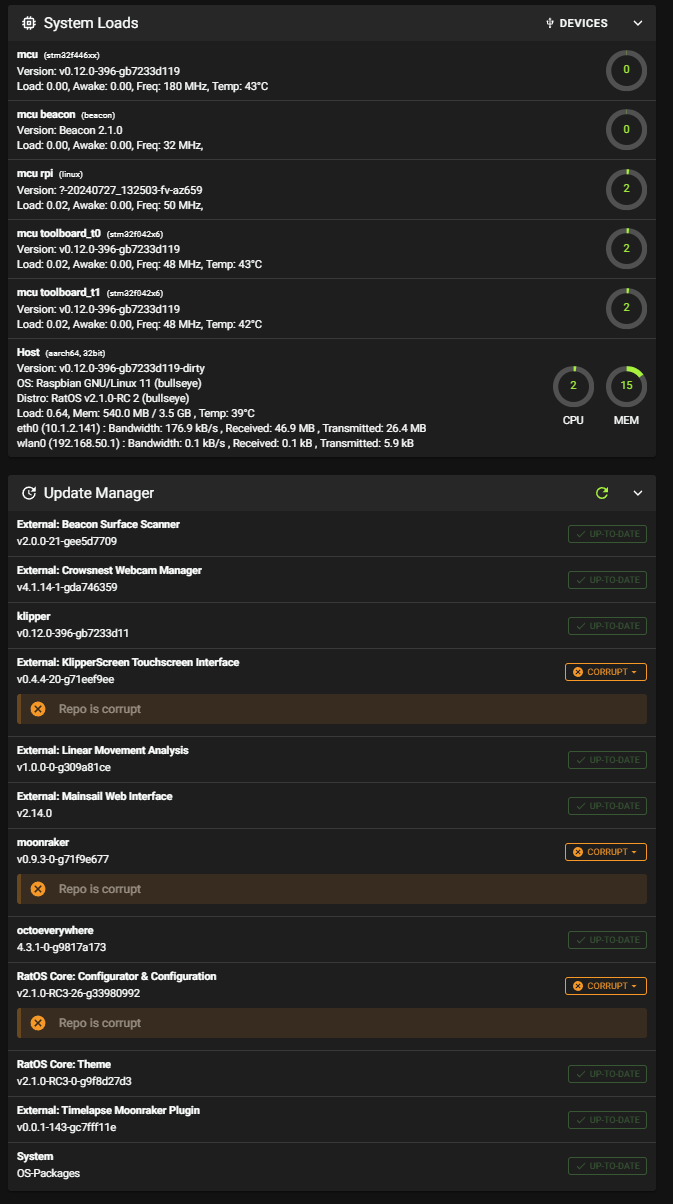The image size is (673, 1204).
Task: Click error icon in RatOS Configurator alert
Action: click(x=38, y=1023)
